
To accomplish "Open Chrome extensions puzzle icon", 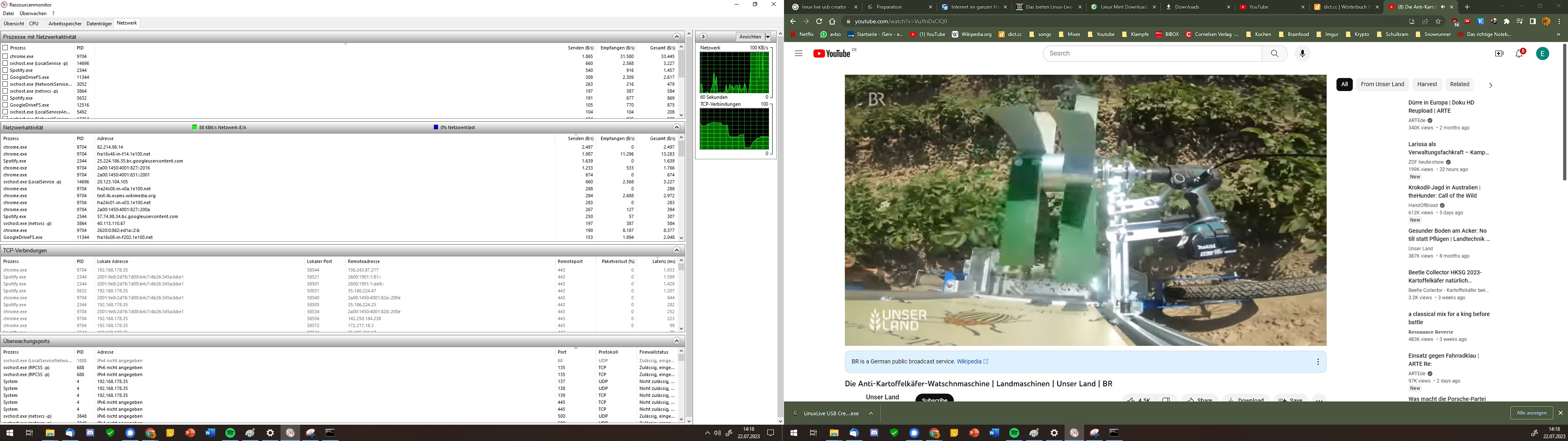I will point(1506,21).
